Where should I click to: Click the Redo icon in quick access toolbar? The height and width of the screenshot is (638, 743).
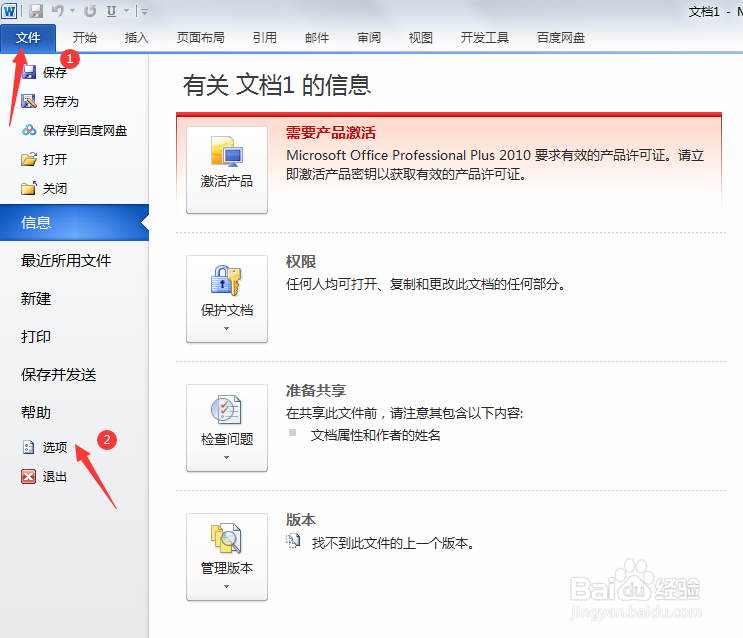[90, 10]
